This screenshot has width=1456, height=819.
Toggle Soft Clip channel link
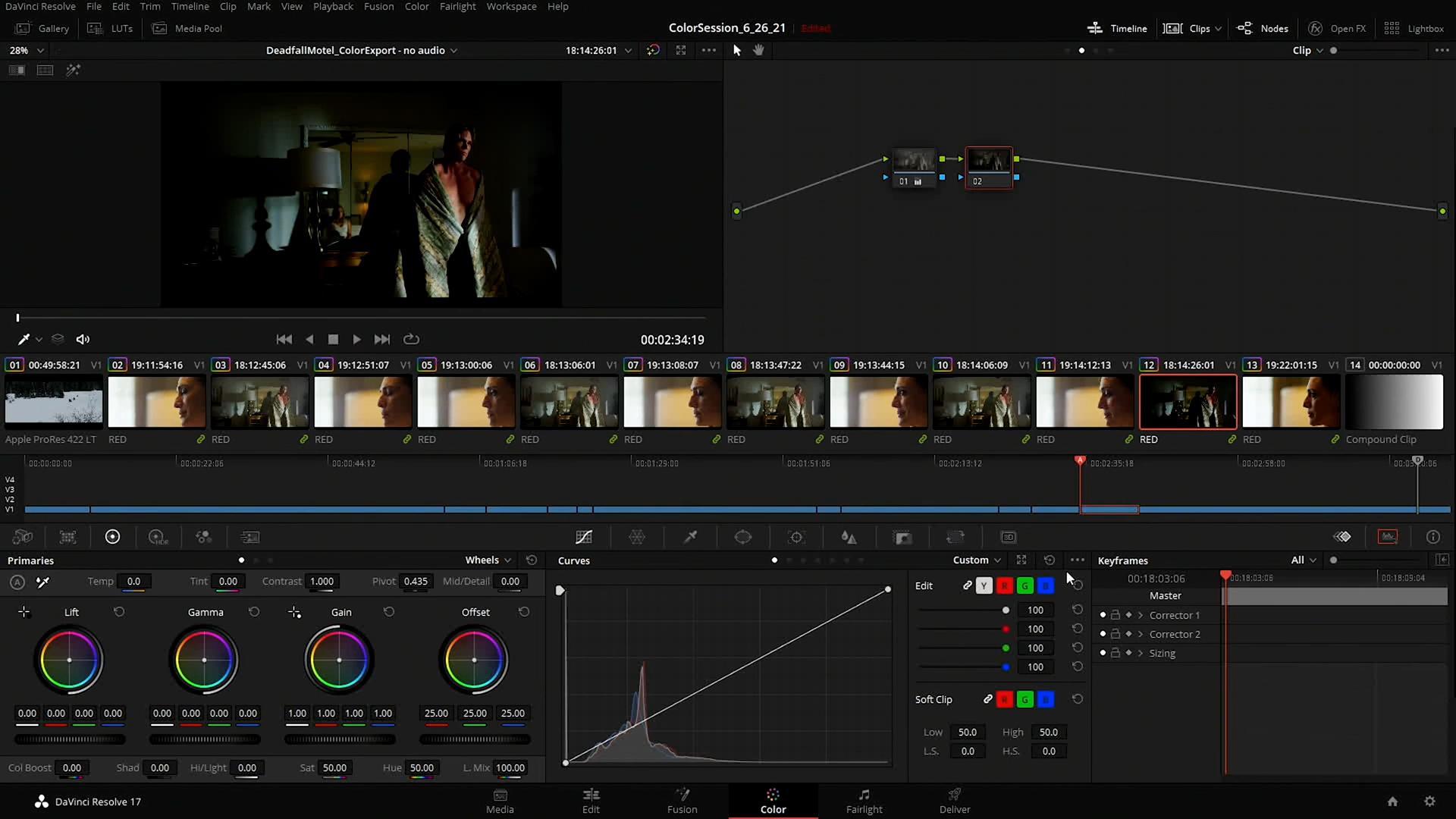click(987, 699)
